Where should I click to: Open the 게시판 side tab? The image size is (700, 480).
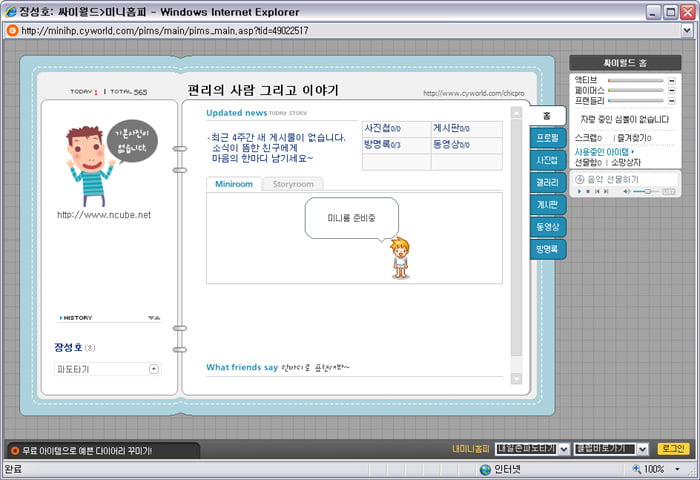coord(548,205)
